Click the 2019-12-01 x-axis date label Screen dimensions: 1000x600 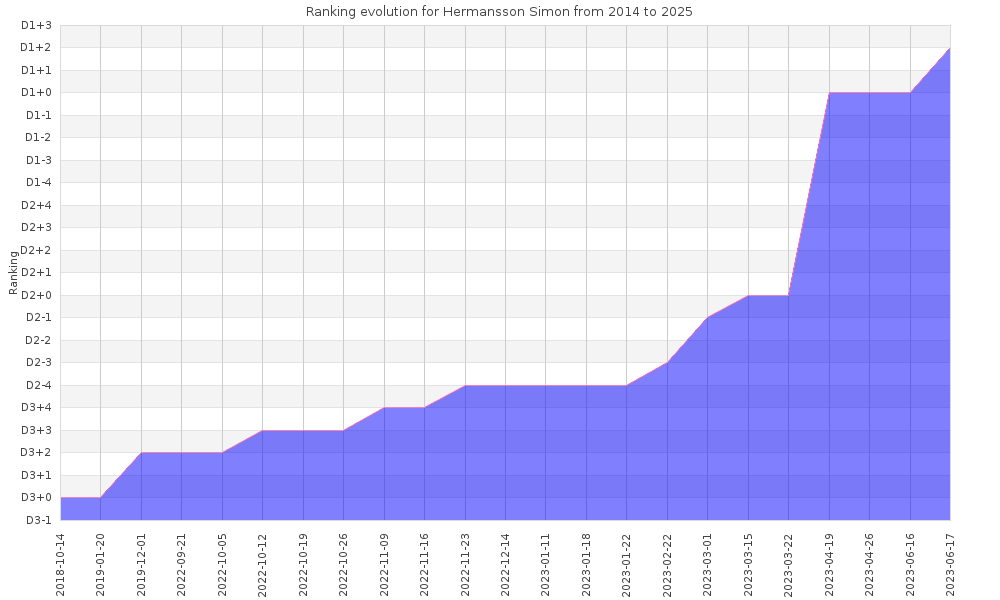tap(141, 563)
